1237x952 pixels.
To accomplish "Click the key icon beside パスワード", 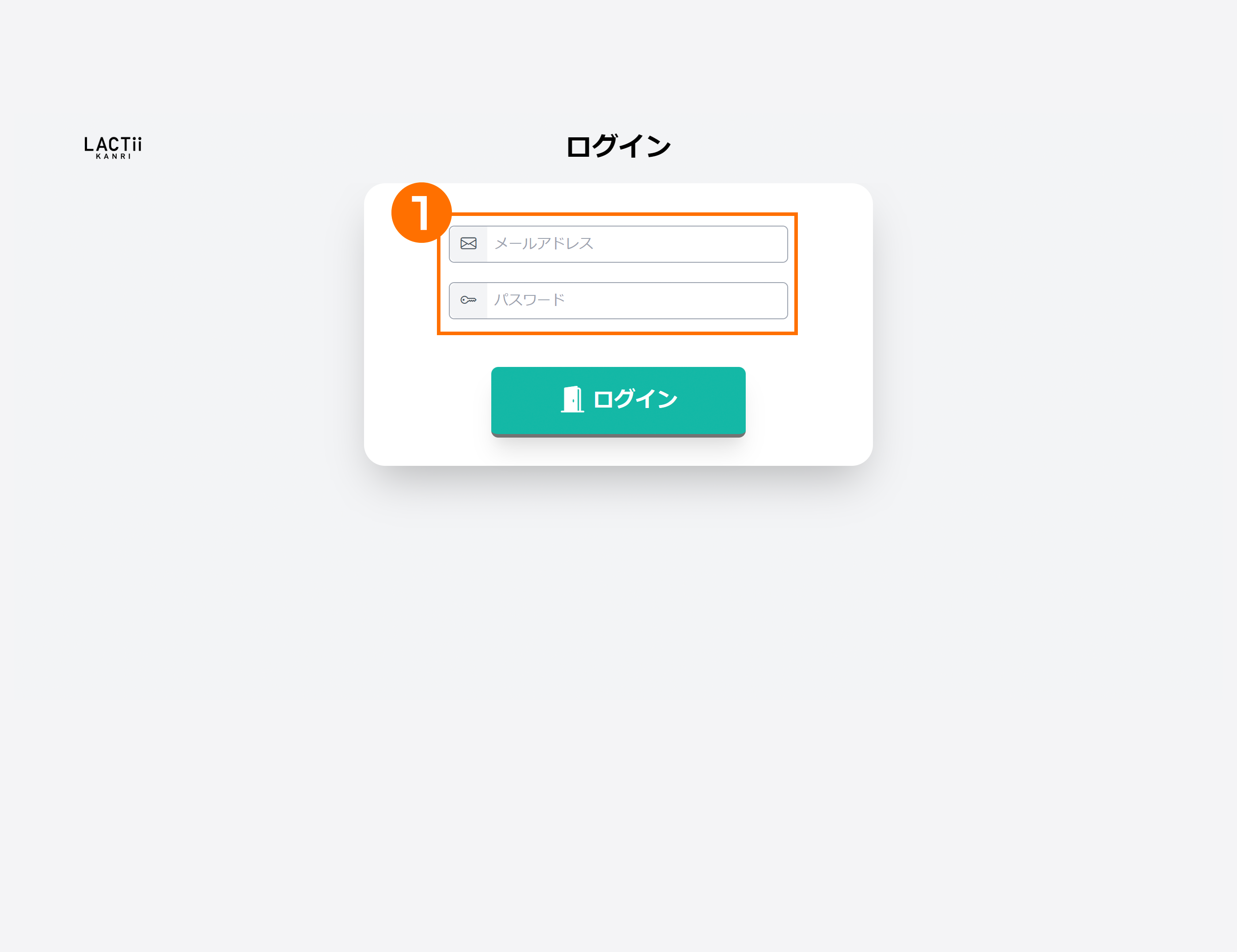I will [x=468, y=300].
